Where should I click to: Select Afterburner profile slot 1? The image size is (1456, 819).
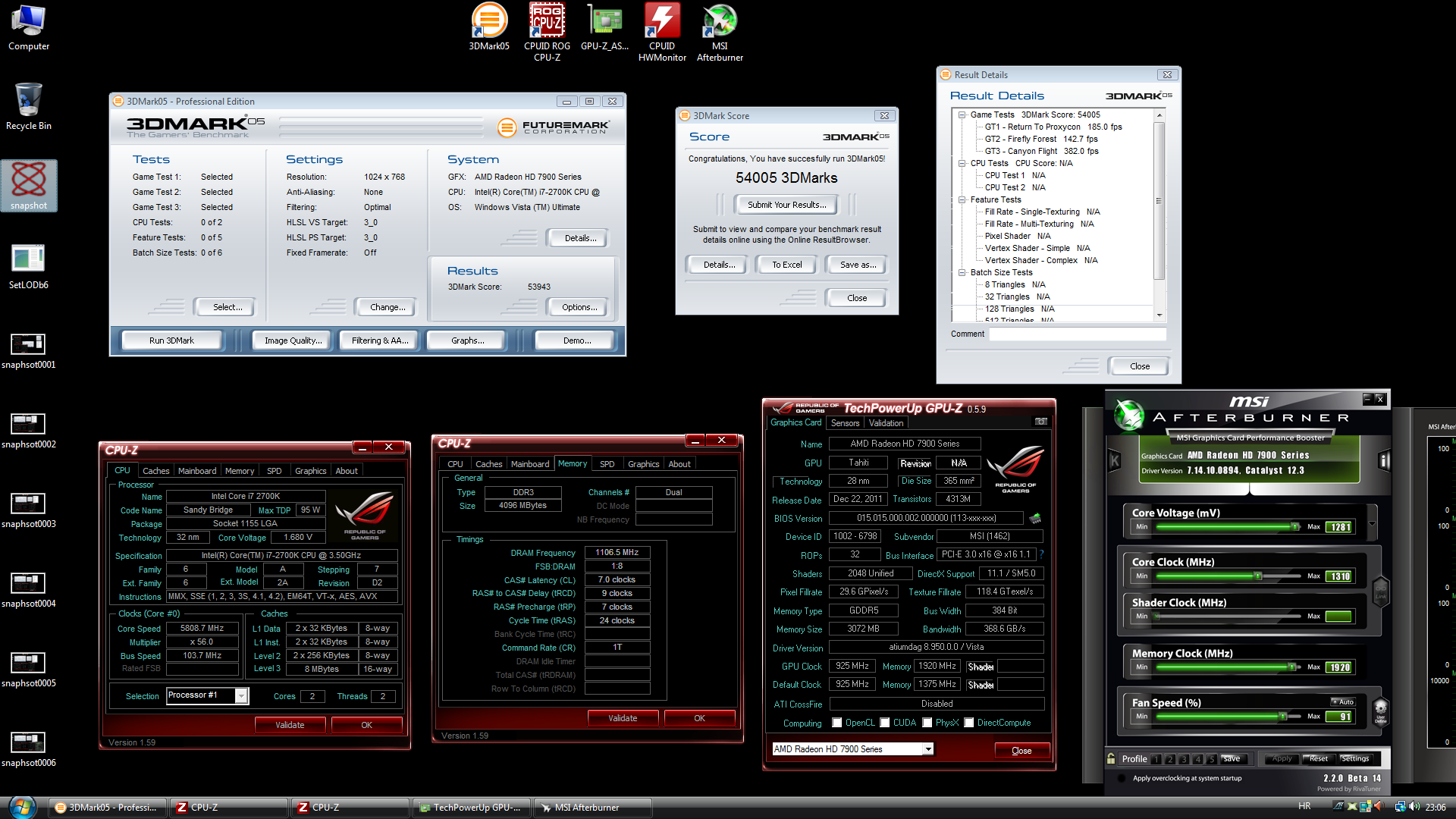[1156, 759]
